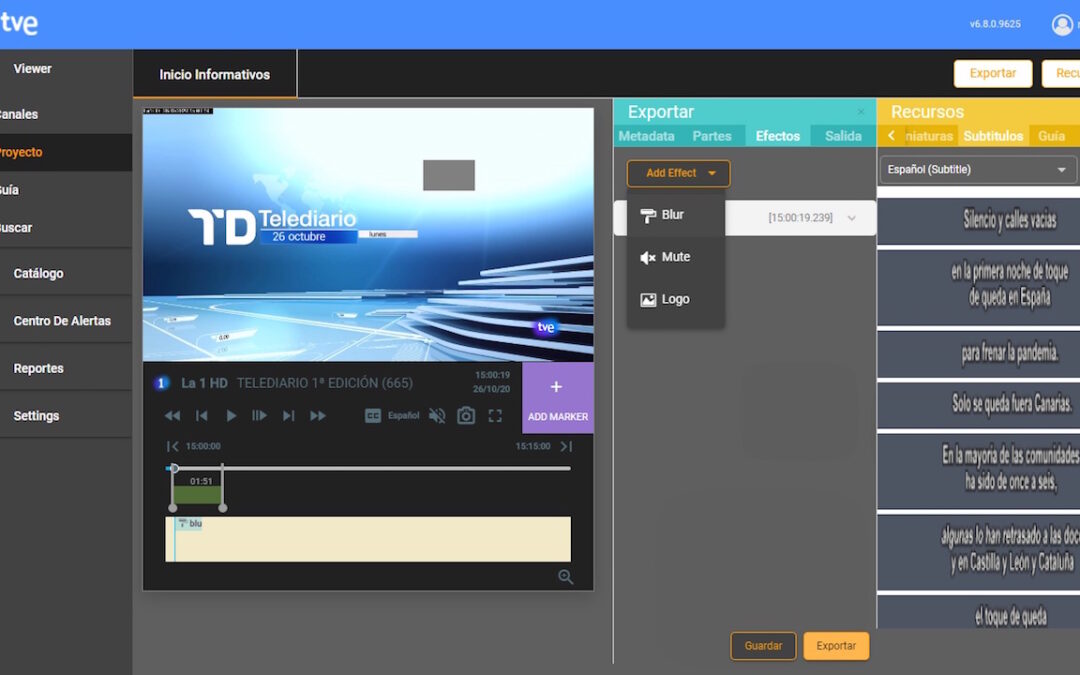Click the clip's left trim handle
This screenshot has height=675, width=1080.
pos(173,508)
